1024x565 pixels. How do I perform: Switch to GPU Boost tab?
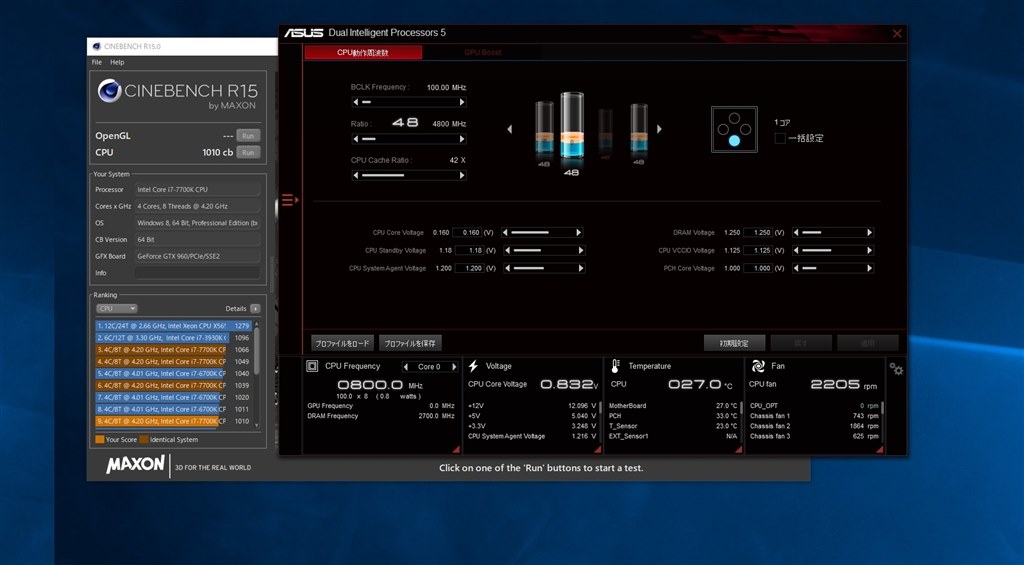point(483,52)
